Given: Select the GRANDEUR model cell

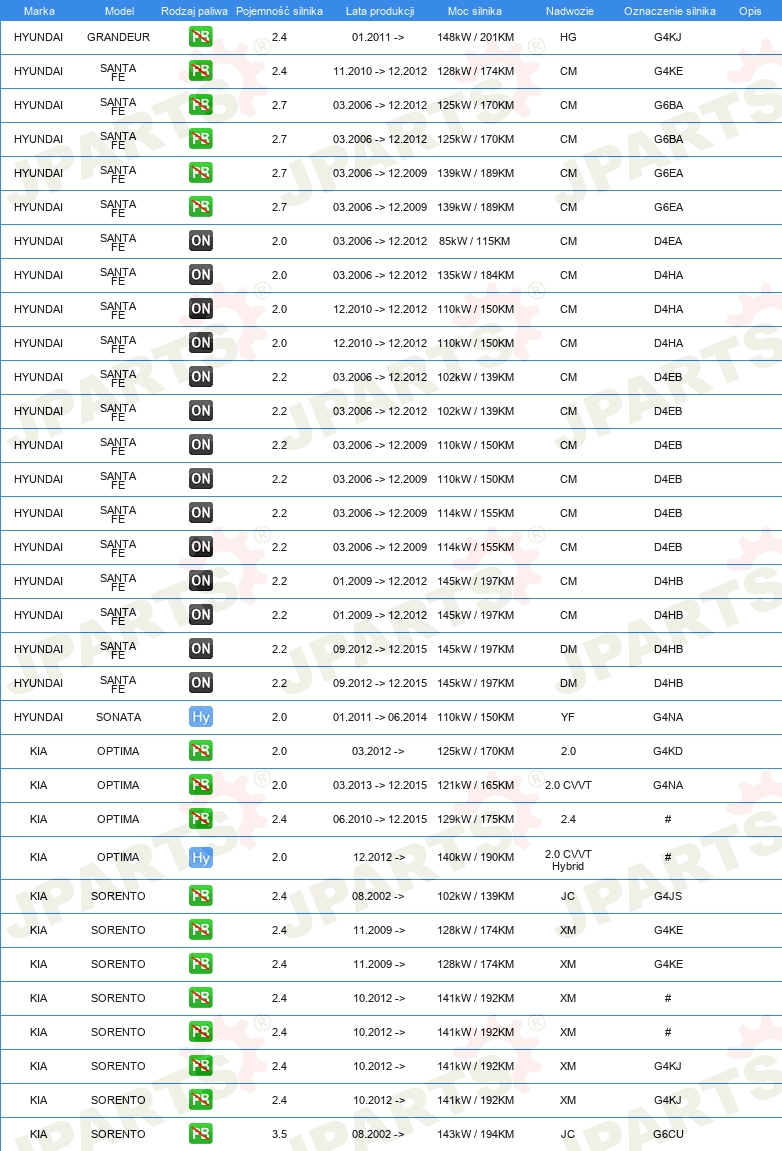Looking at the screenshot, I should [x=118, y=37].
